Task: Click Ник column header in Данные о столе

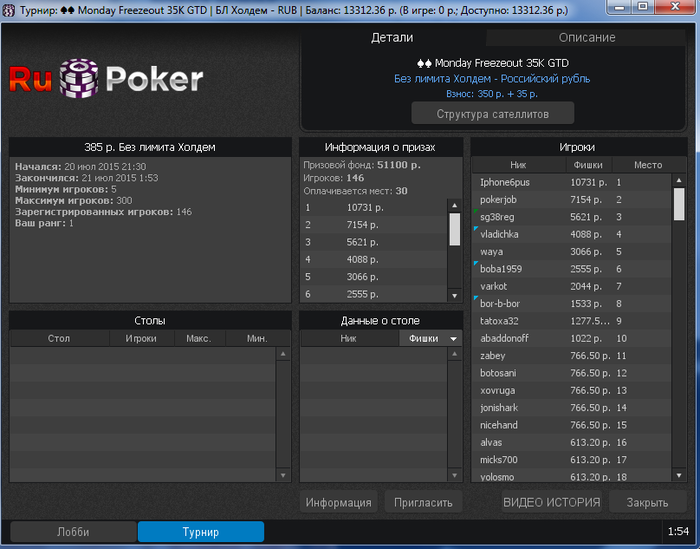Action: pos(349,338)
